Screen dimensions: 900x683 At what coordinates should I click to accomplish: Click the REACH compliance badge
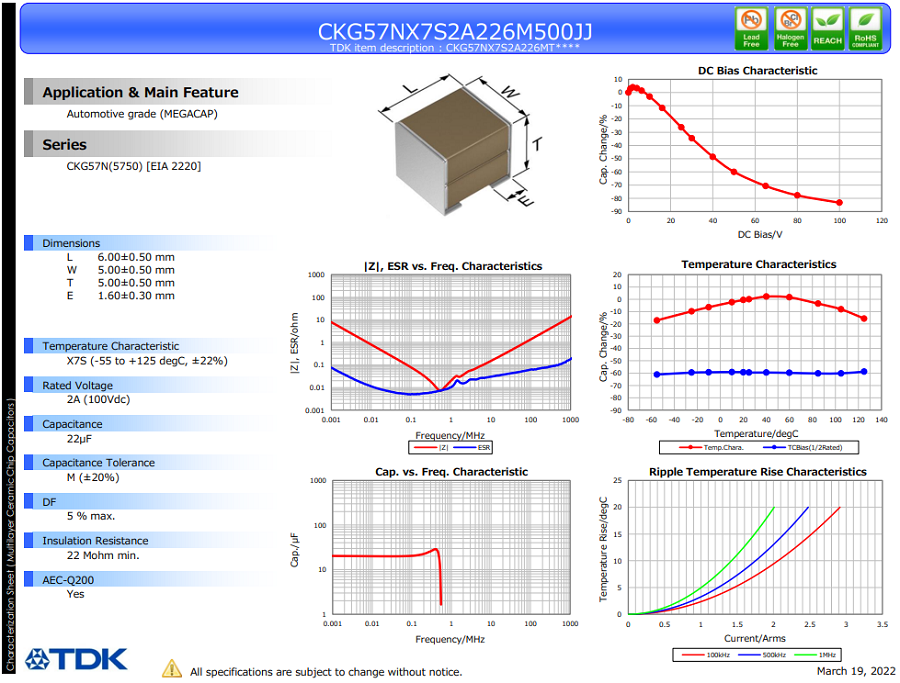[x=828, y=29]
